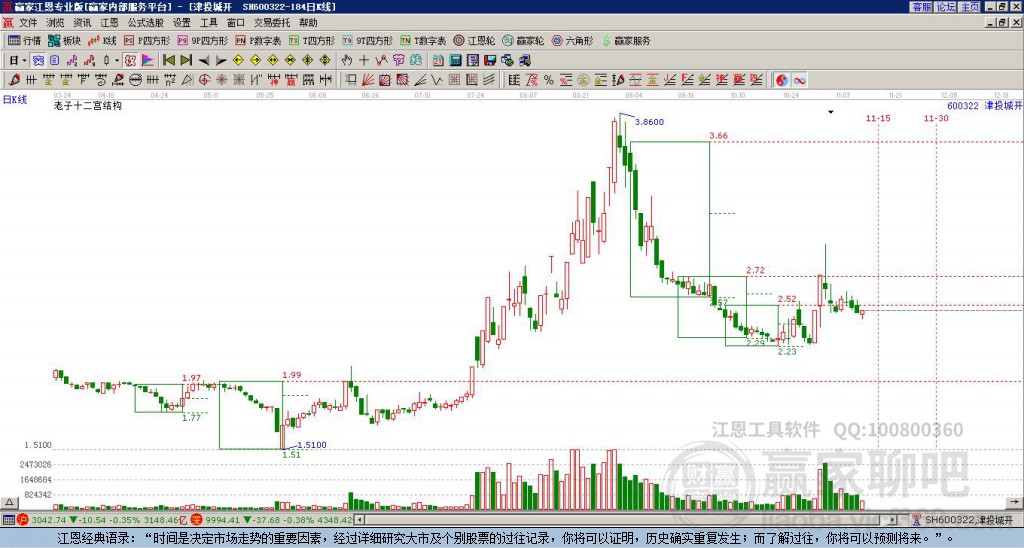Select the n² grid tool
The height and width of the screenshot is (548, 1024).
170,80
